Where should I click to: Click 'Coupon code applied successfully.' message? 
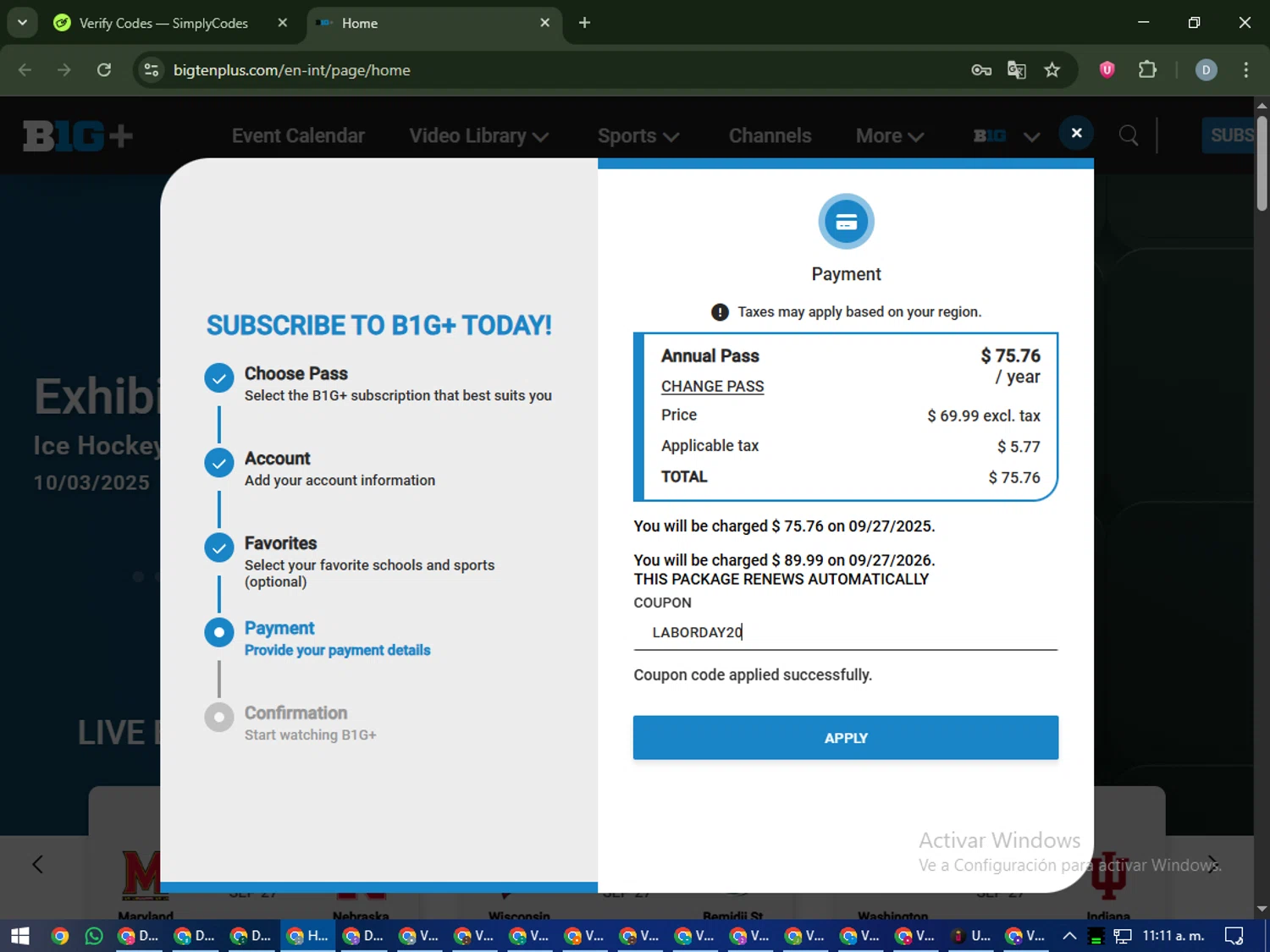click(753, 675)
